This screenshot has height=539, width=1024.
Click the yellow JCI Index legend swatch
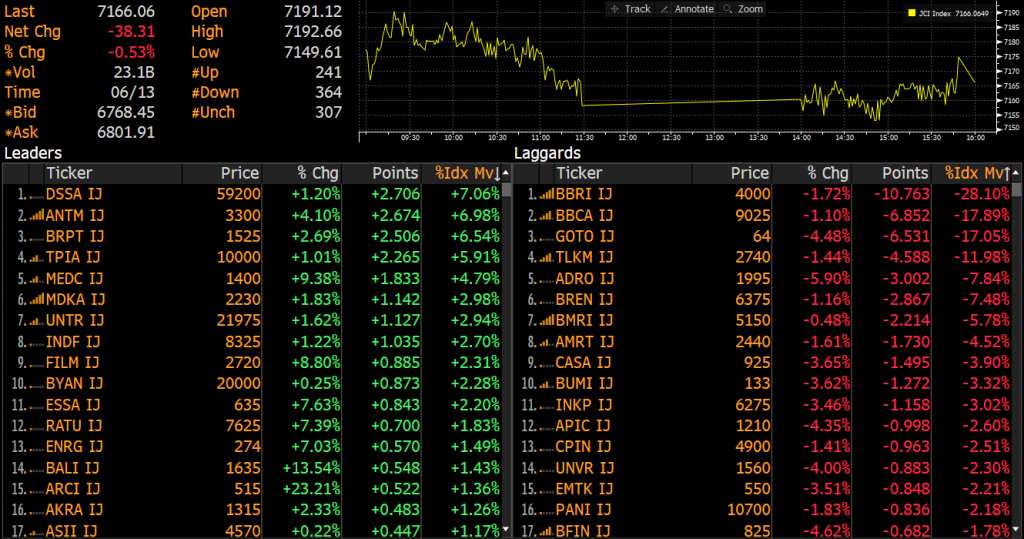912,13
